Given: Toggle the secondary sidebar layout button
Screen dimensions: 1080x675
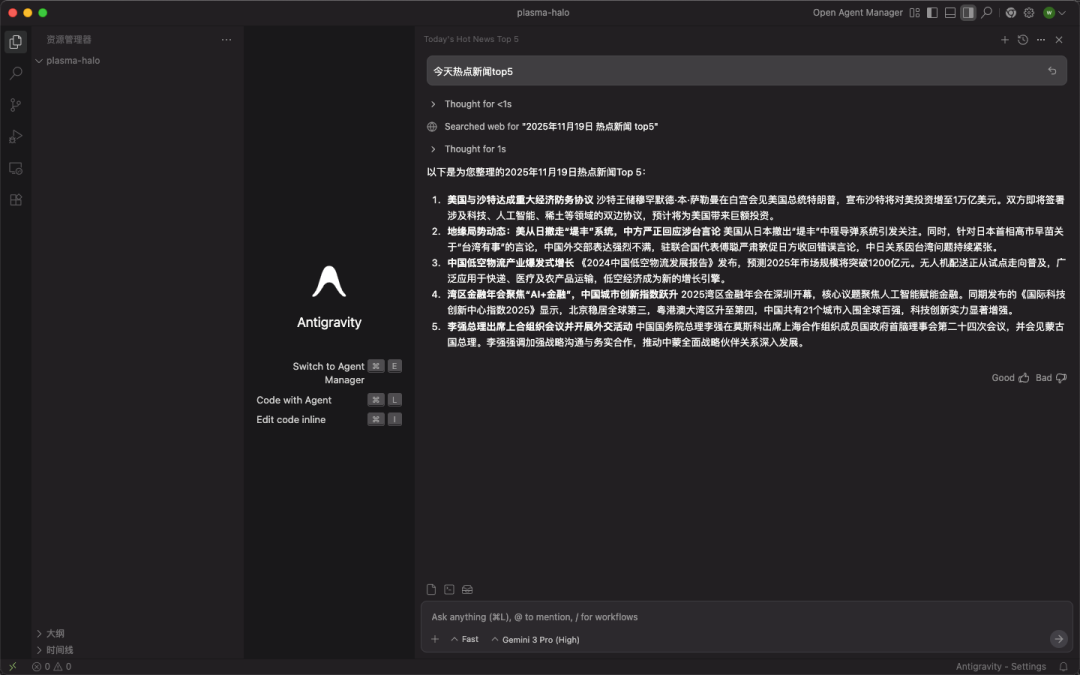Looking at the screenshot, I should tap(969, 13).
